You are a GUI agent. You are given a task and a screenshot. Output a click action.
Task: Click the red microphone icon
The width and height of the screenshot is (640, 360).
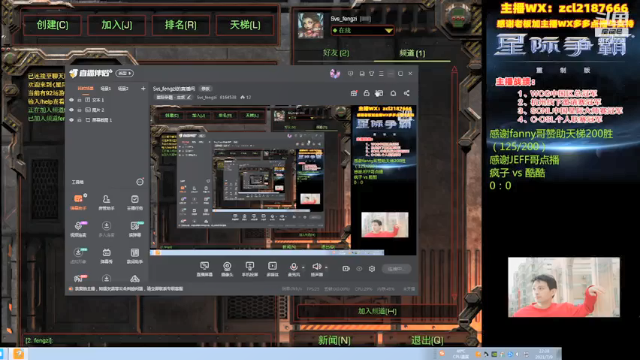(293, 268)
